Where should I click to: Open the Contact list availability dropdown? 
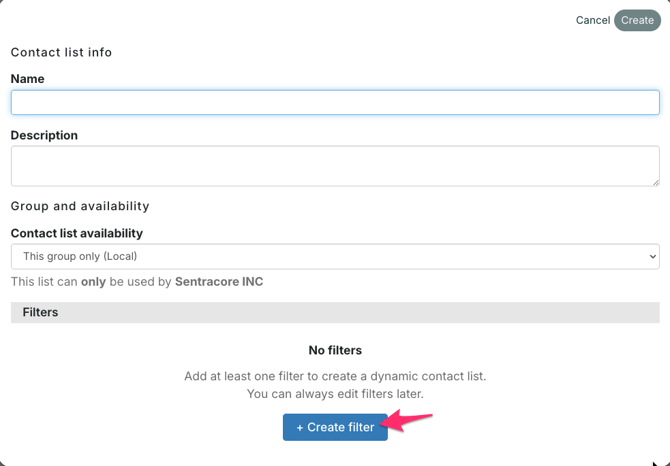coord(335,256)
